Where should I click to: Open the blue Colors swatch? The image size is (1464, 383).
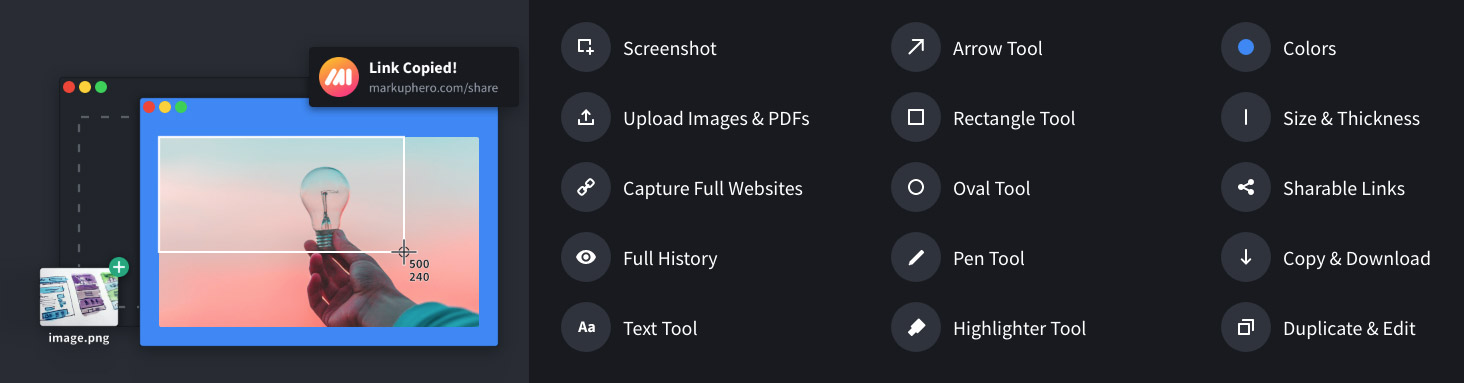click(1246, 48)
